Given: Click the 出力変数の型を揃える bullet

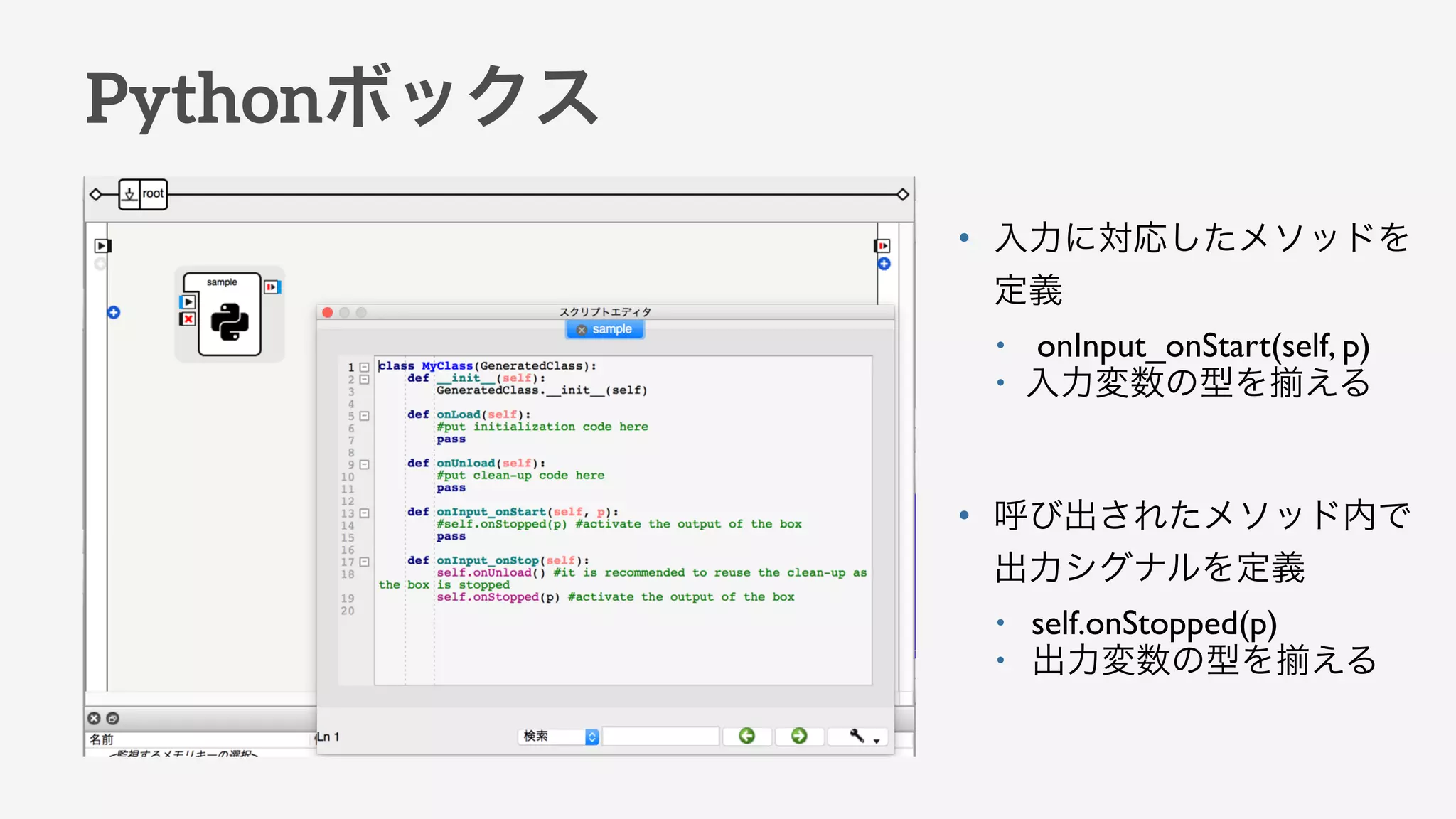Looking at the screenshot, I should 1204,660.
